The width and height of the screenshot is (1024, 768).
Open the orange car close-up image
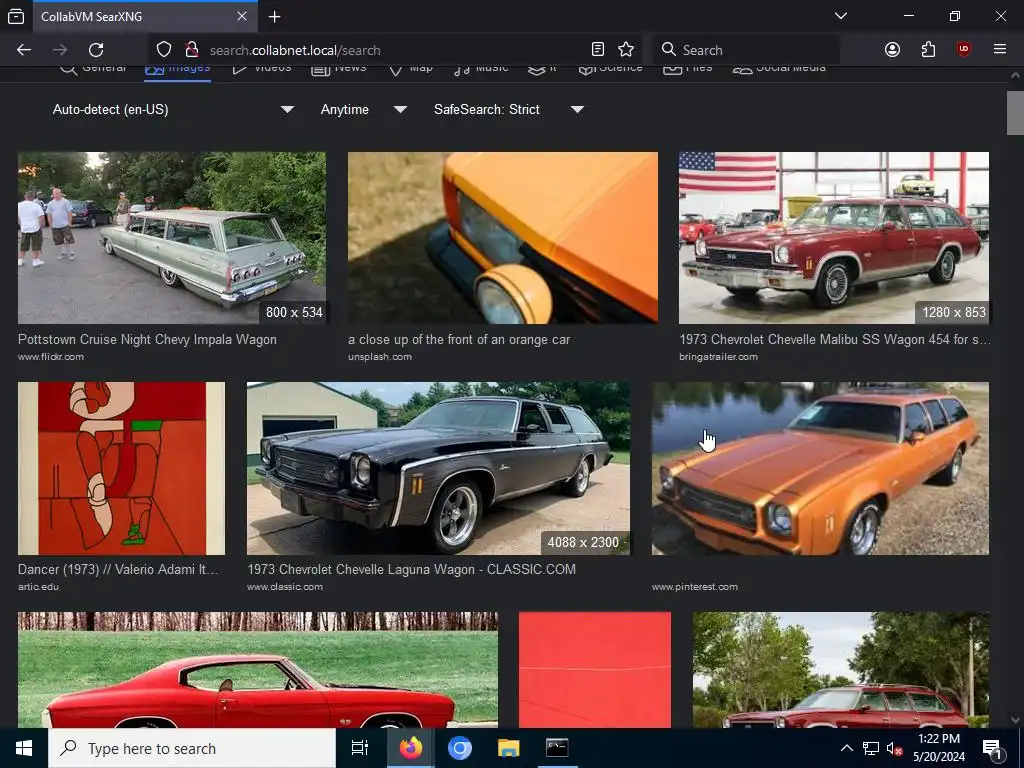[x=503, y=238]
